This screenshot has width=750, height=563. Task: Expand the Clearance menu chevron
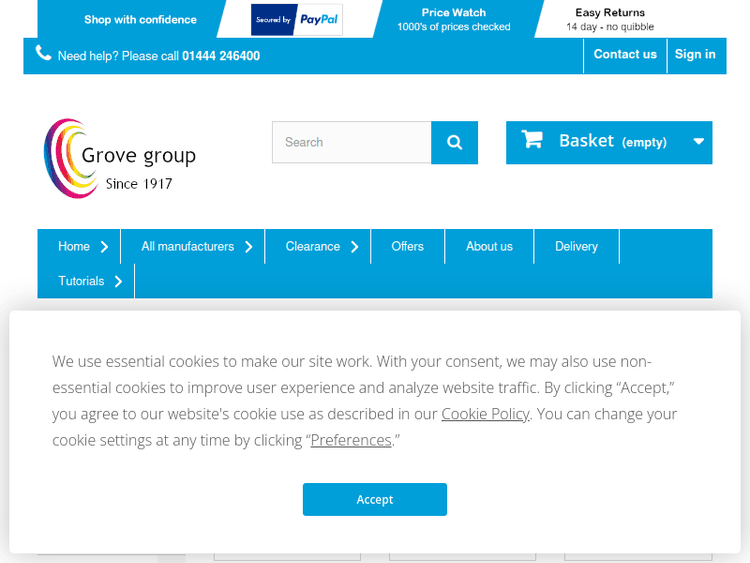pyautogui.click(x=355, y=247)
